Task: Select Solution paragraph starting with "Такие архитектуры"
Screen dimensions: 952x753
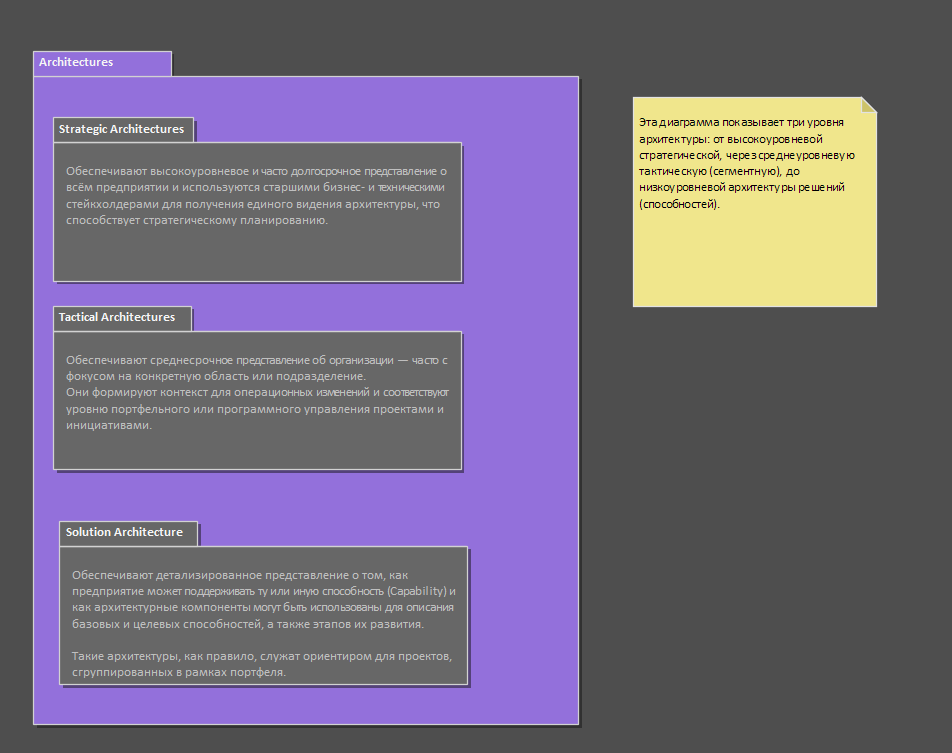Action: point(264,664)
